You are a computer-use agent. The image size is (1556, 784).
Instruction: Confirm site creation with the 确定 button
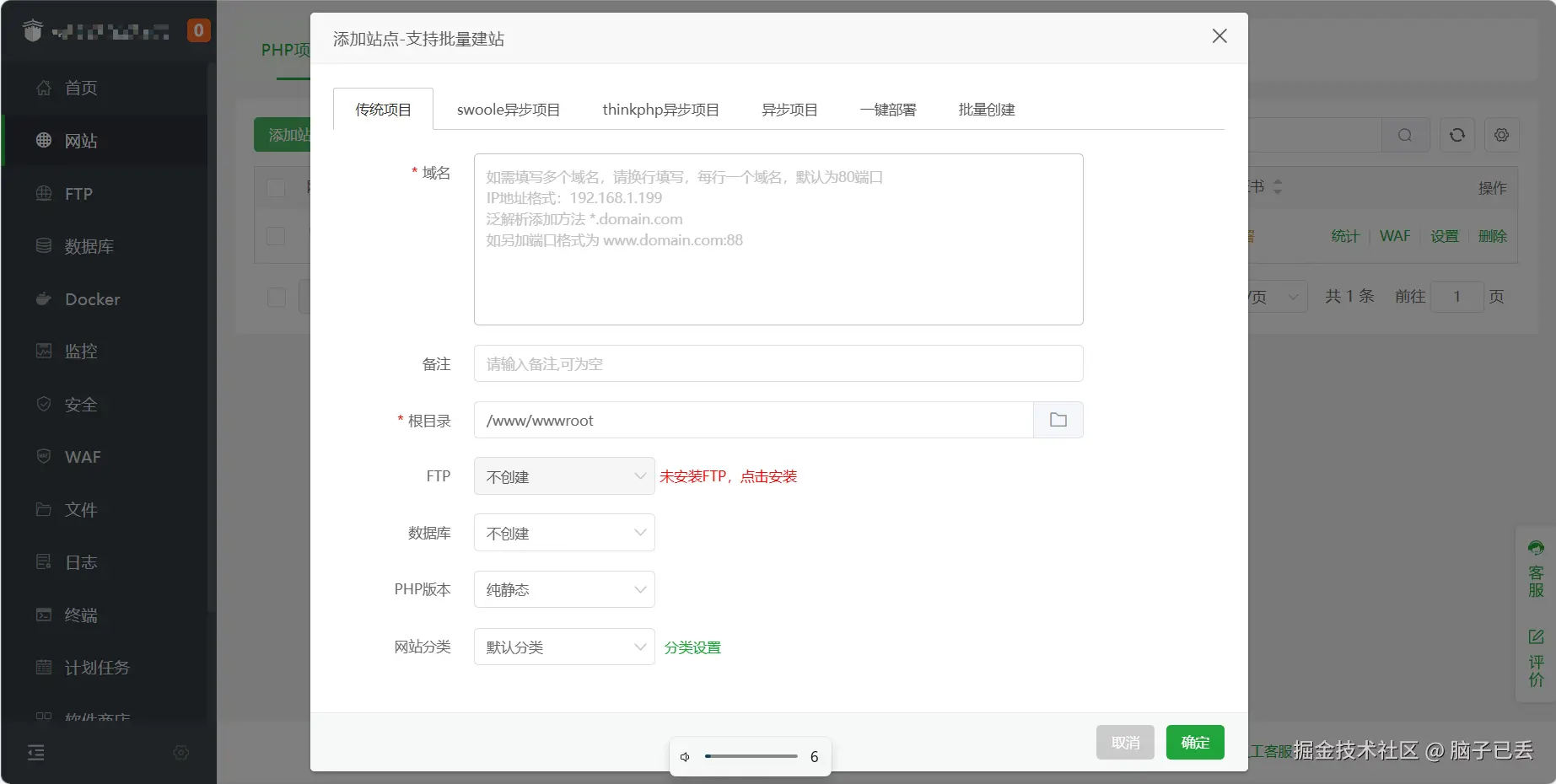[x=1194, y=742]
